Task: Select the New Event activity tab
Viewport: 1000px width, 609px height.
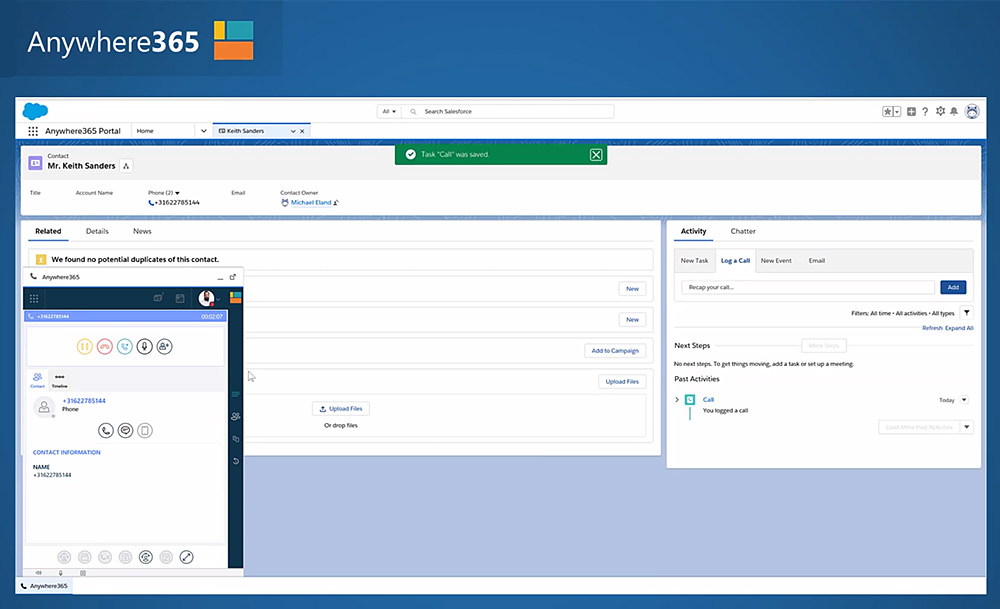Action: (776, 260)
